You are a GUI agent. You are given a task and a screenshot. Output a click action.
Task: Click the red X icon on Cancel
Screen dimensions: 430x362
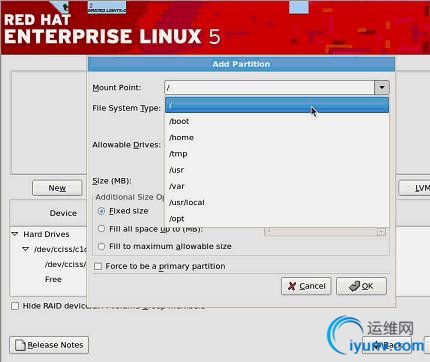(x=292, y=286)
